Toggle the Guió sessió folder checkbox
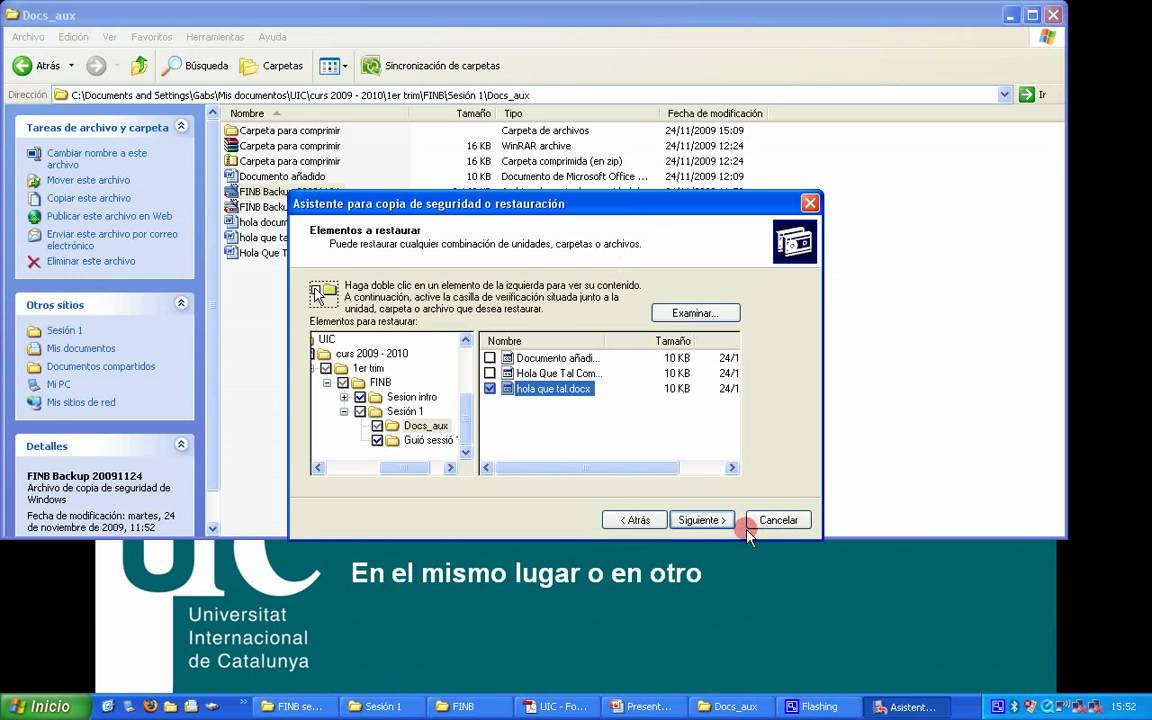The width and height of the screenshot is (1152, 720). 377,441
